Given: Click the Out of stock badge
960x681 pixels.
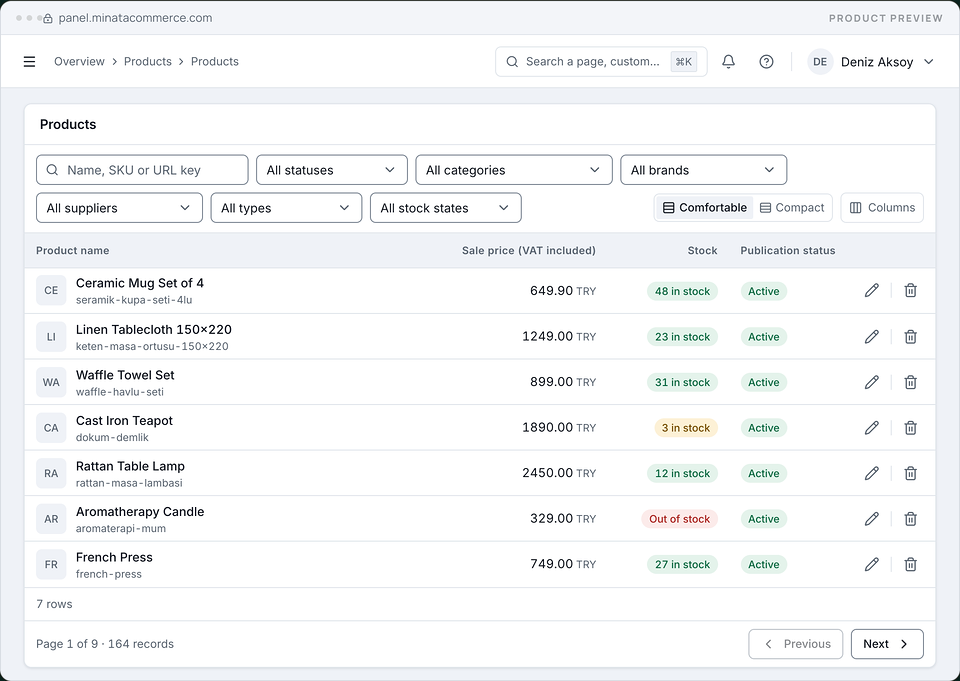Looking at the screenshot, I should 680,519.
